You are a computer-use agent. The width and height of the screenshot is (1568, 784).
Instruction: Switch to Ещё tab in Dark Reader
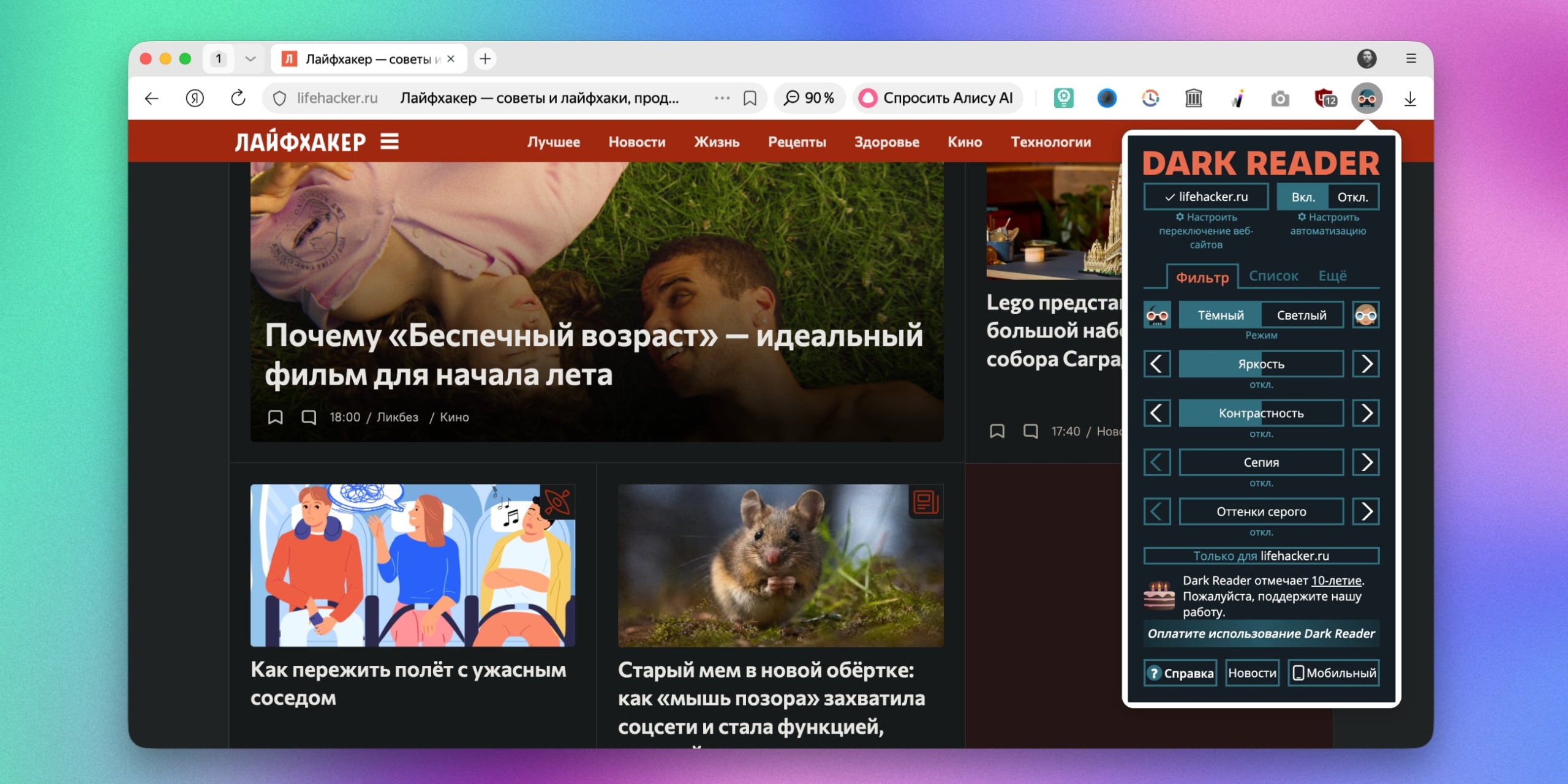[1332, 276]
